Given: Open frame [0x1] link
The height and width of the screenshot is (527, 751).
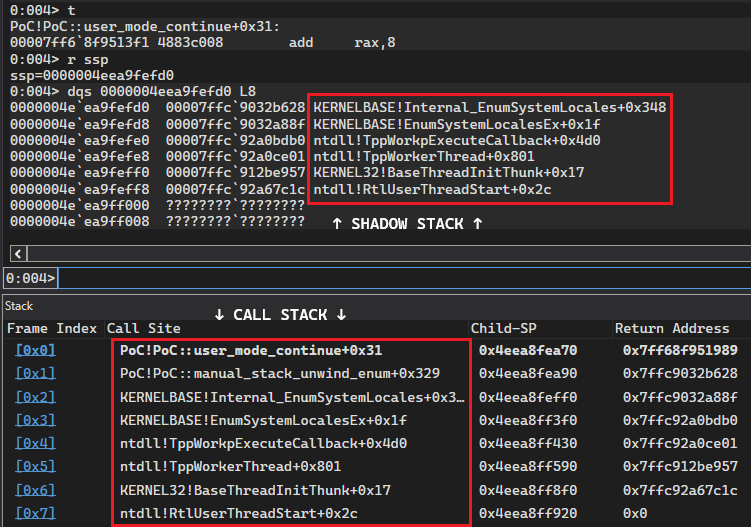Looking at the screenshot, I should point(35,373).
